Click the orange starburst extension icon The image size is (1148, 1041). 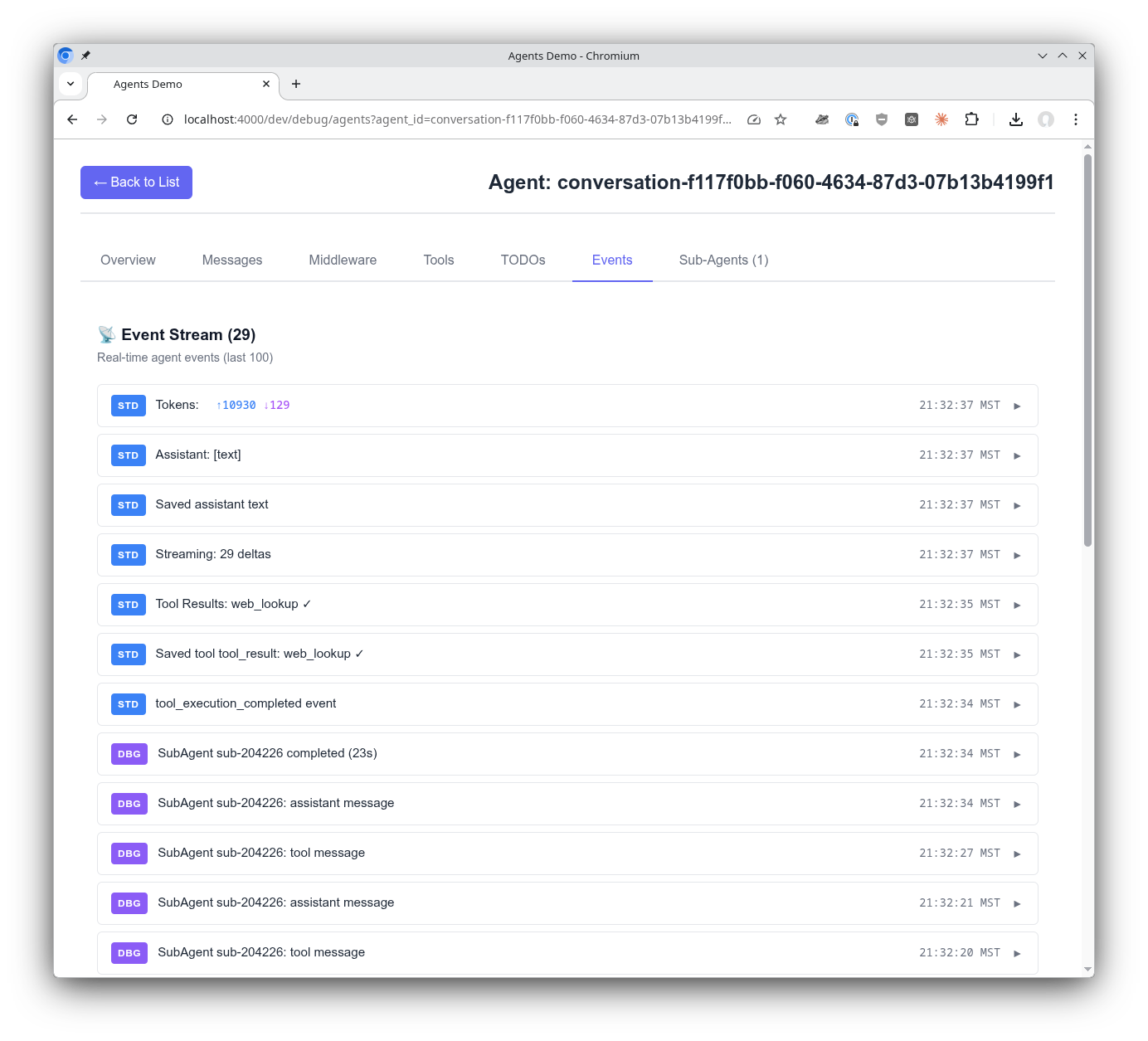click(x=941, y=119)
